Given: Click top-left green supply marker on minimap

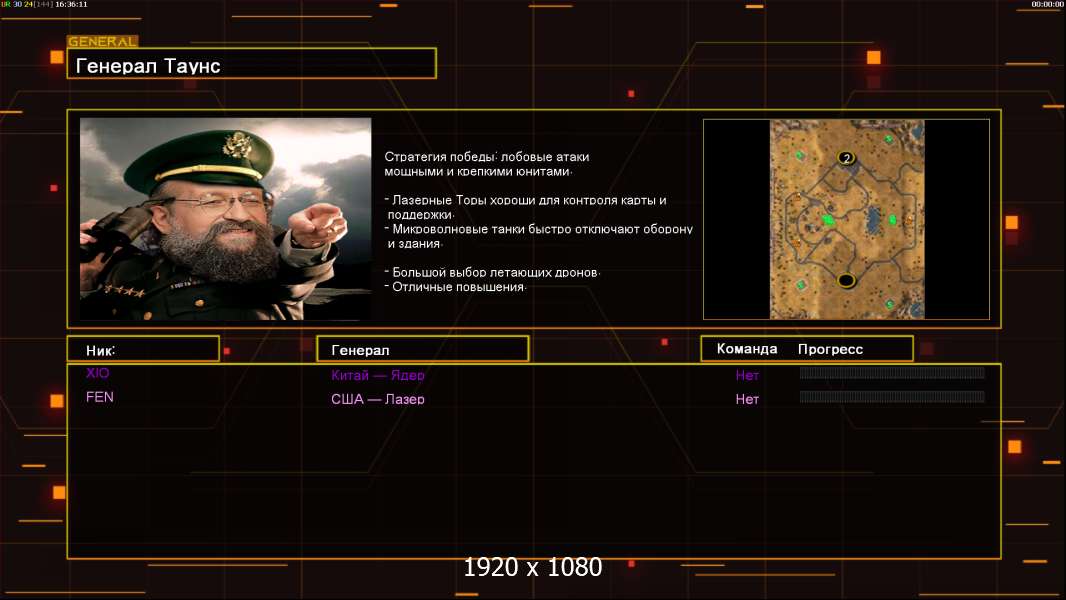Looking at the screenshot, I should [x=799, y=157].
